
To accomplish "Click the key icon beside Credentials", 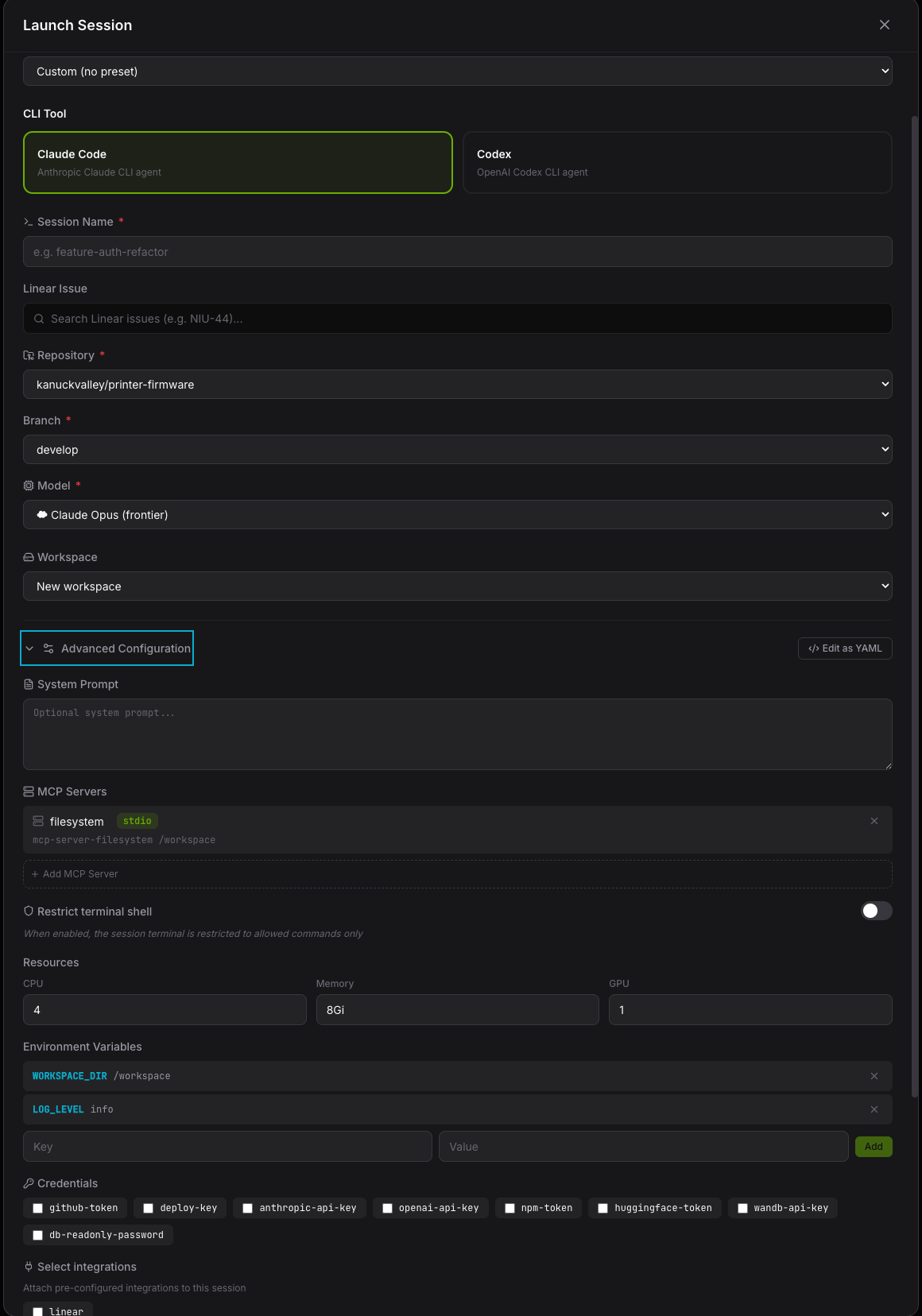I will tap(29, 1183).
